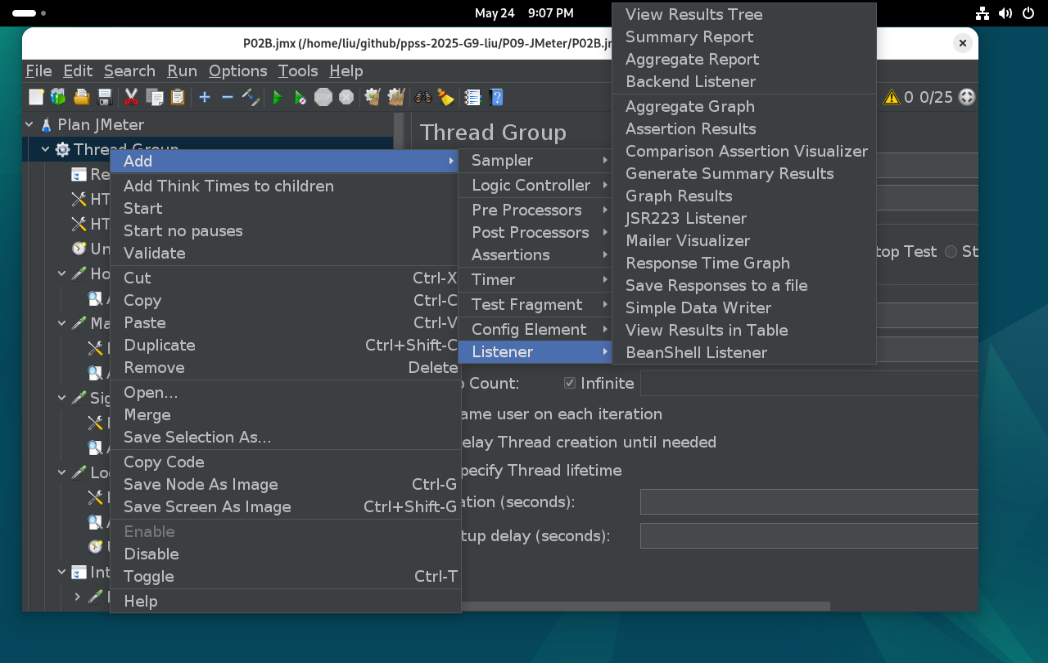Open the network icon in top bar
1048x663 pixels.
(982, 13)
